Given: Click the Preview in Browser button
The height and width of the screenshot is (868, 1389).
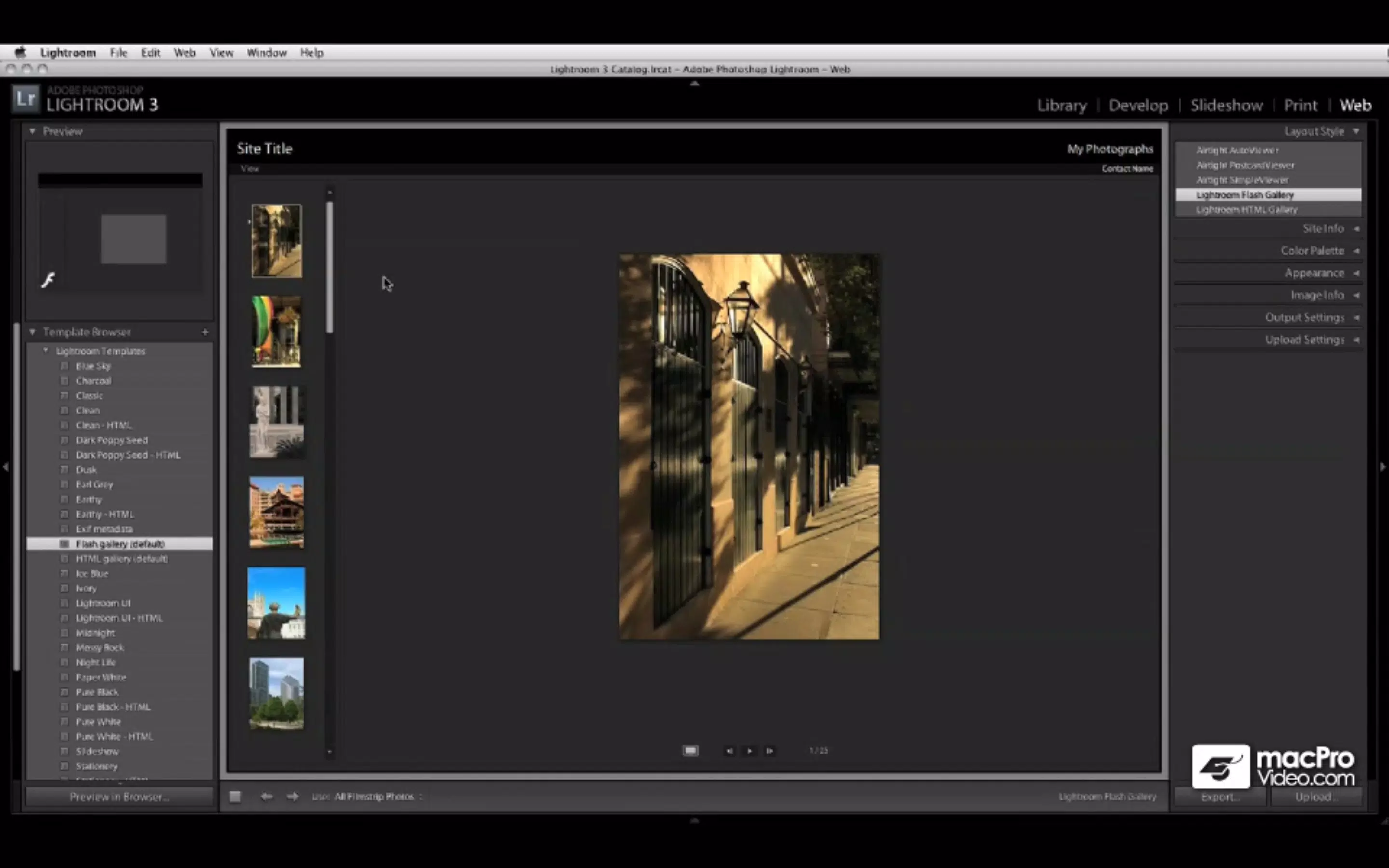Looking at the screenshot, I should pos(120,797).
